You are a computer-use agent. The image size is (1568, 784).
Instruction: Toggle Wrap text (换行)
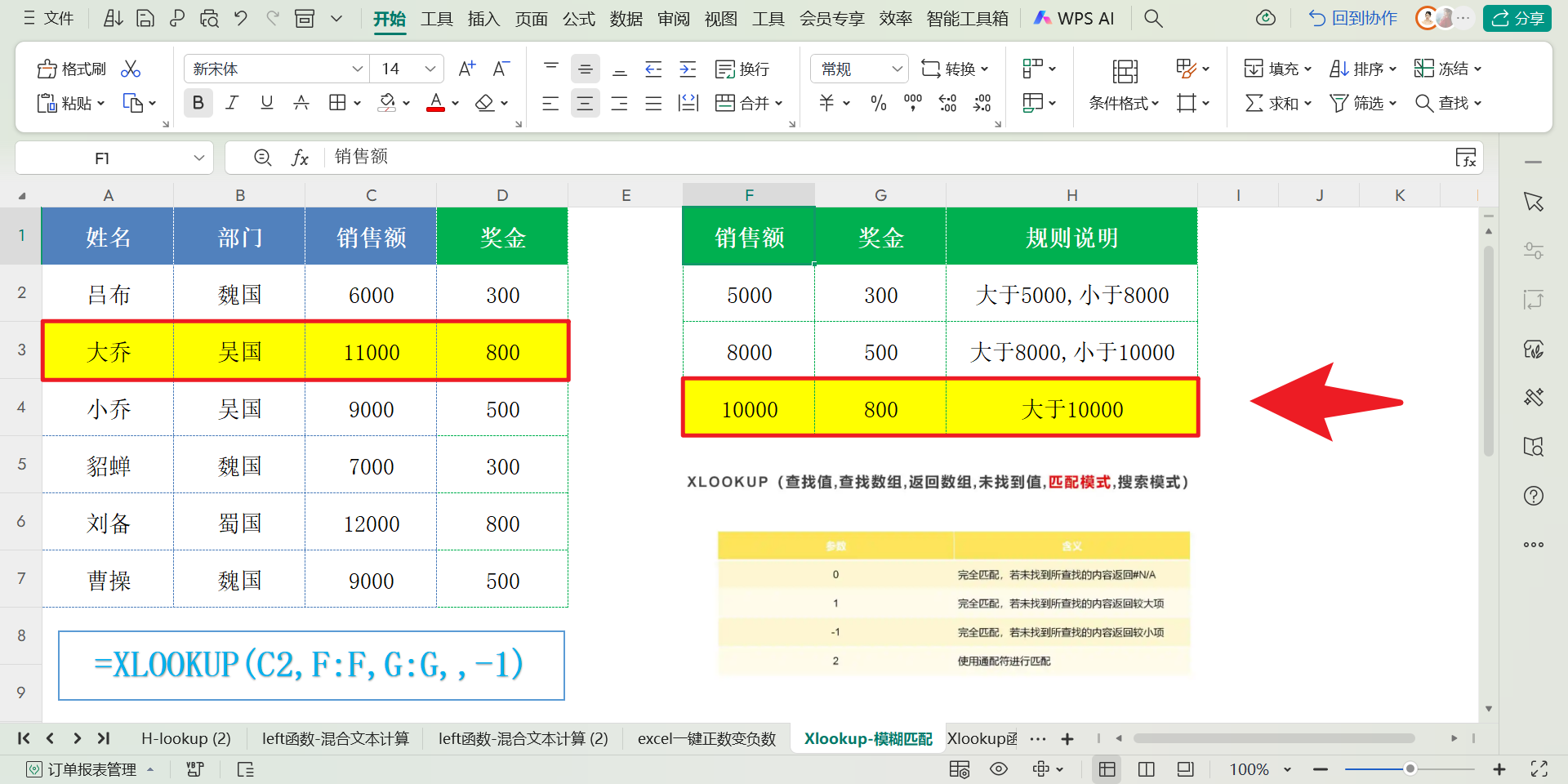point(742,69)
